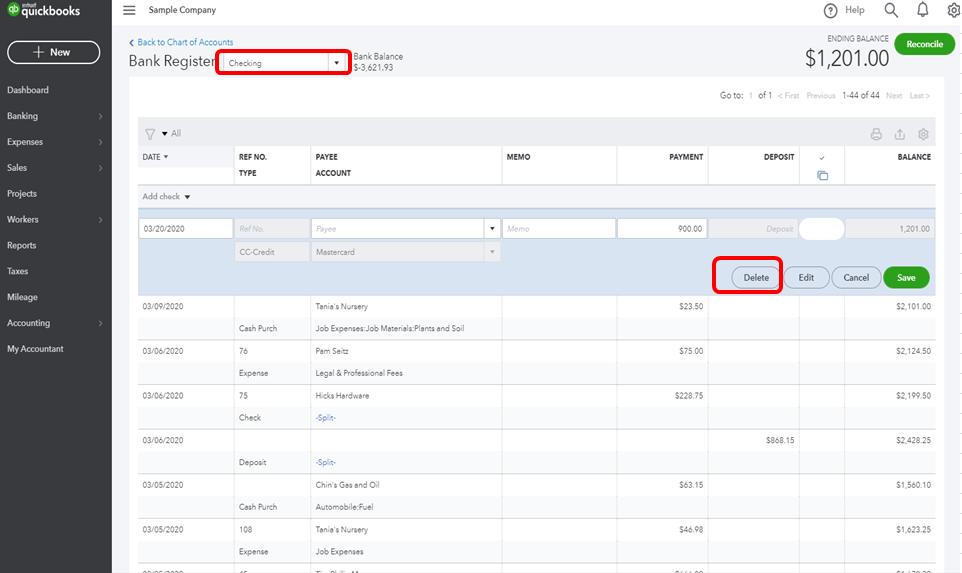Click Back to Chart of Accounts link

pos(185,42)
